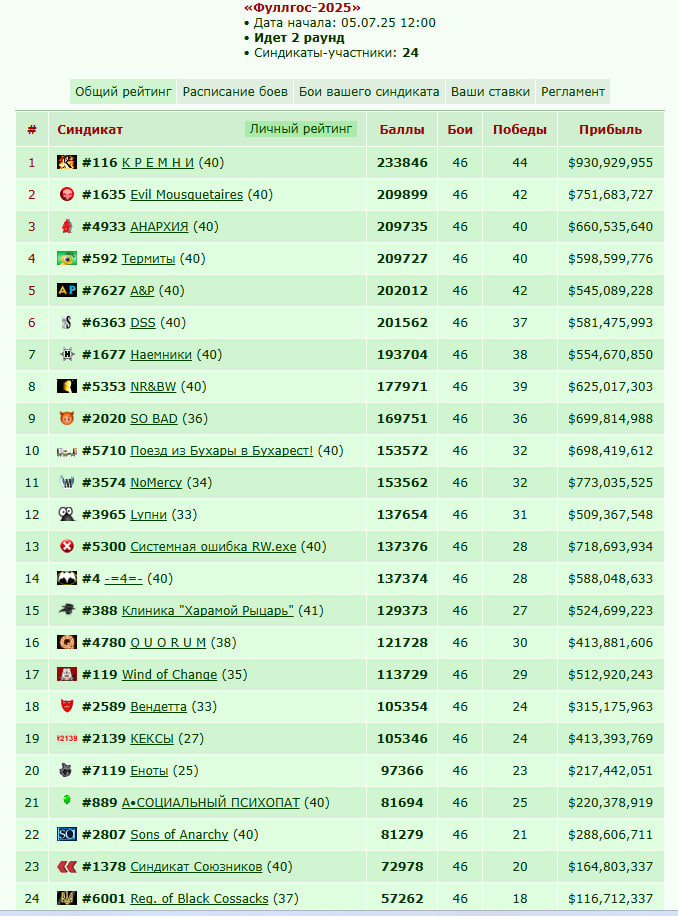This screenshot has width=678, height=916.
Task: Switch to the Расписание боев tab
Action: pos(235,92)
